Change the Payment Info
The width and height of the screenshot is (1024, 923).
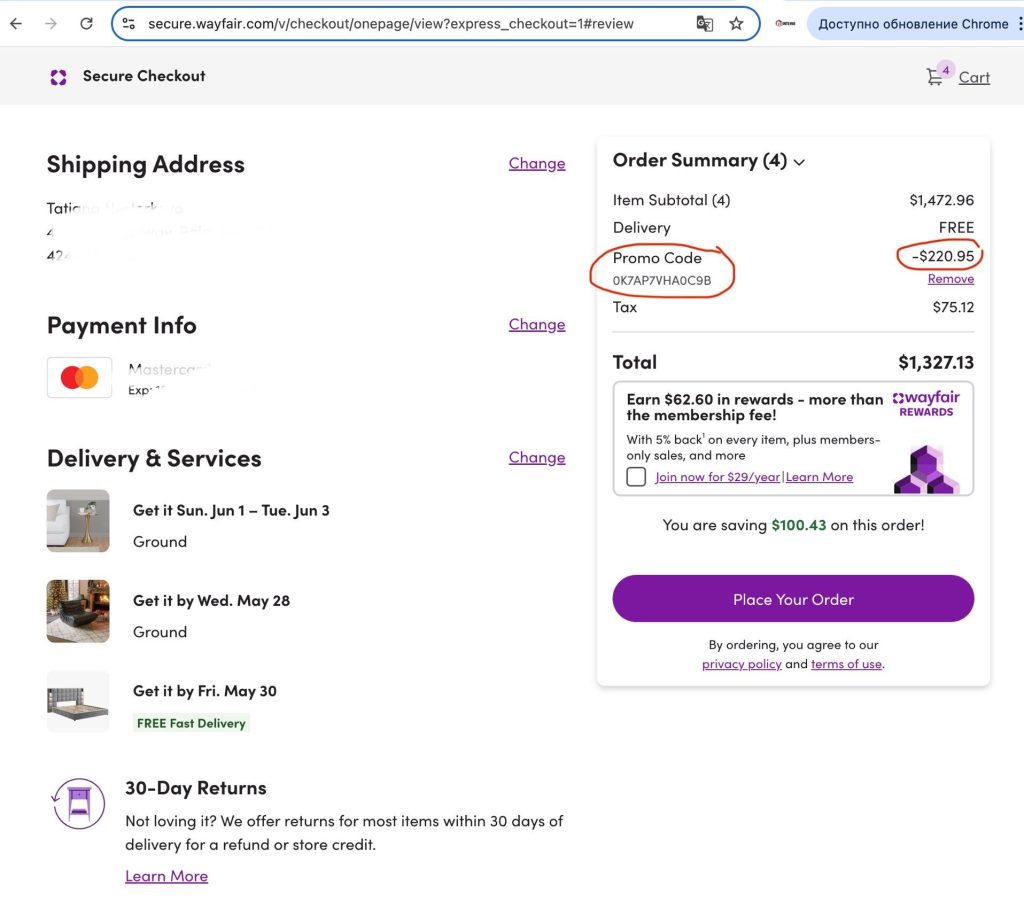coord(536,324)
